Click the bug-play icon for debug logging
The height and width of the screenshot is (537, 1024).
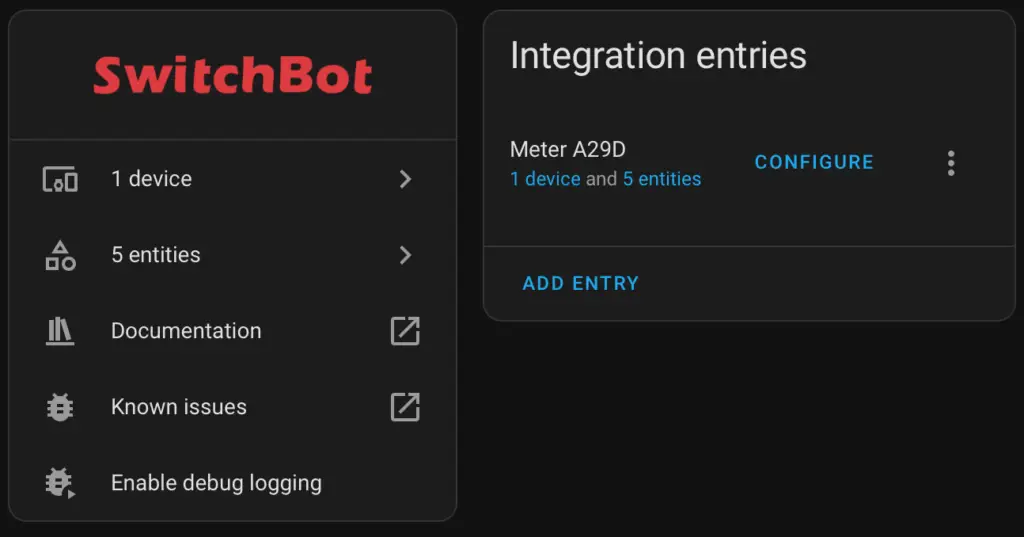(x=60, y=483)
